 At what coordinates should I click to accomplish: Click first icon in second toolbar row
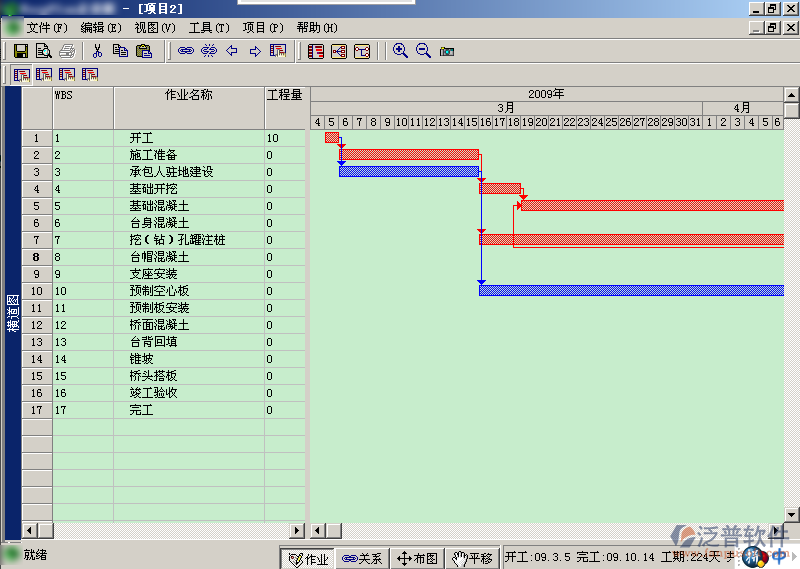coord(21,75)
